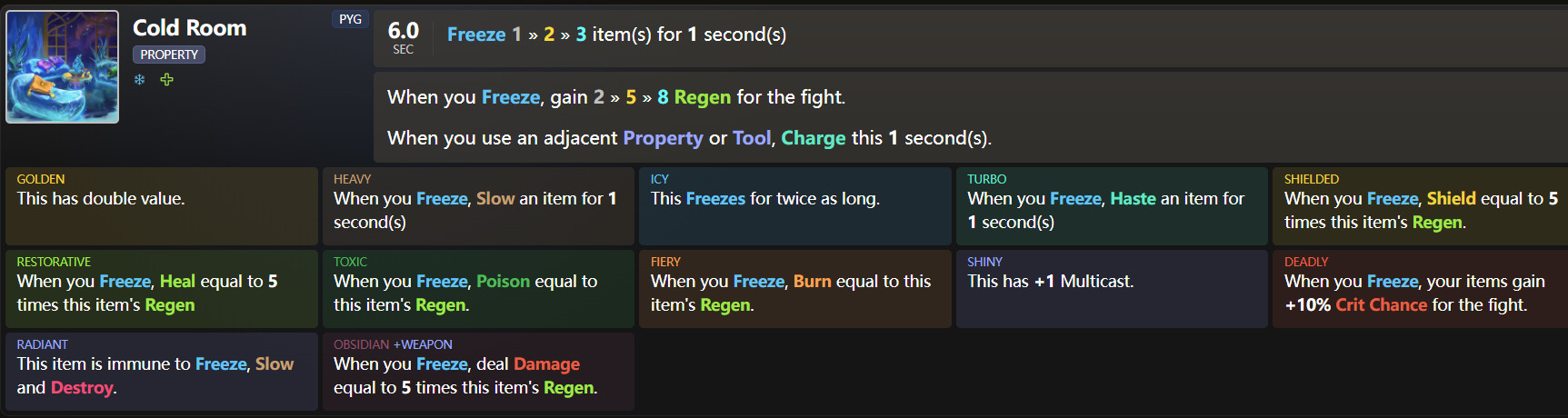Screen dimensions: 1568x418
Task: Choose the Icy enchantment card
Action: (x=795, y=205)
